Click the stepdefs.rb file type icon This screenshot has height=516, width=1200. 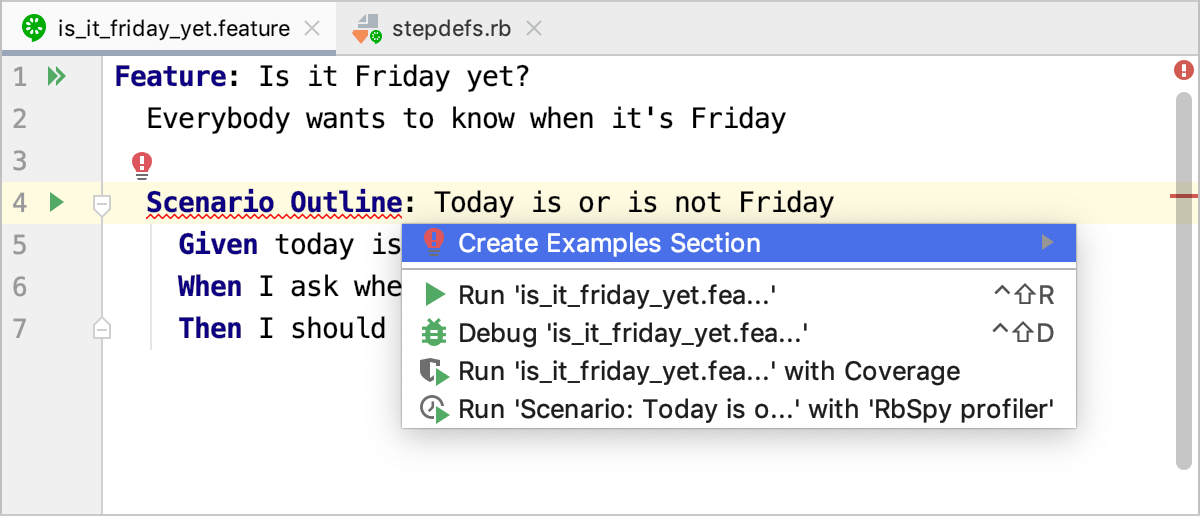(x=366, y=29)
